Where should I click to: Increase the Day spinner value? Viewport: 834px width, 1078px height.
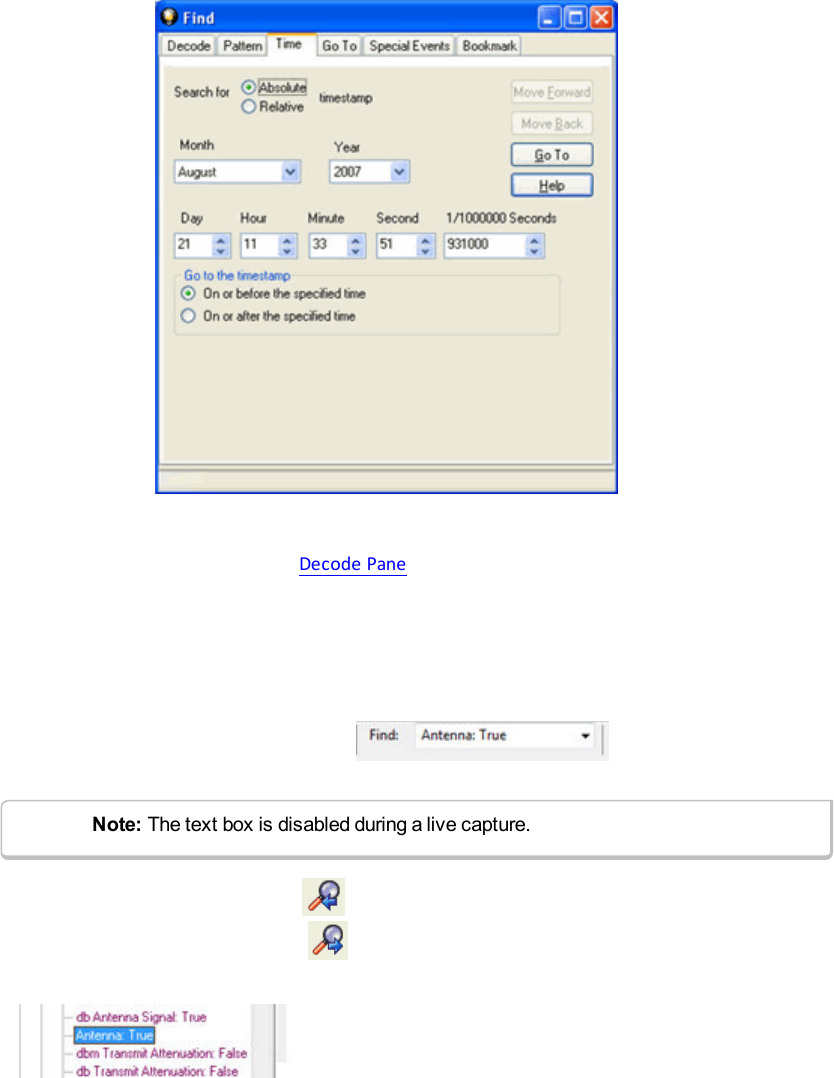click(x=221, y=240)
